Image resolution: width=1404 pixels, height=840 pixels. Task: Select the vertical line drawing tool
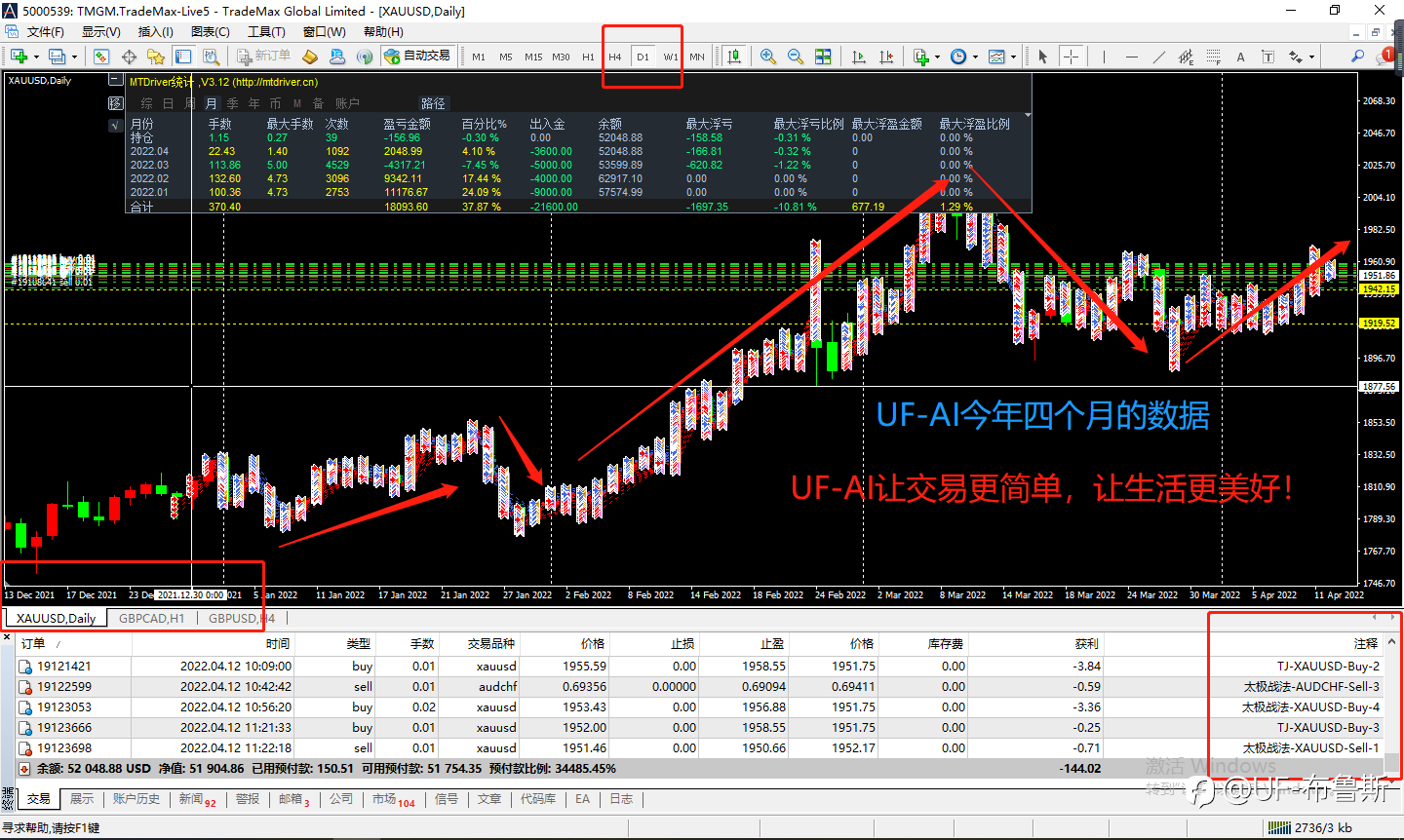1104,57
